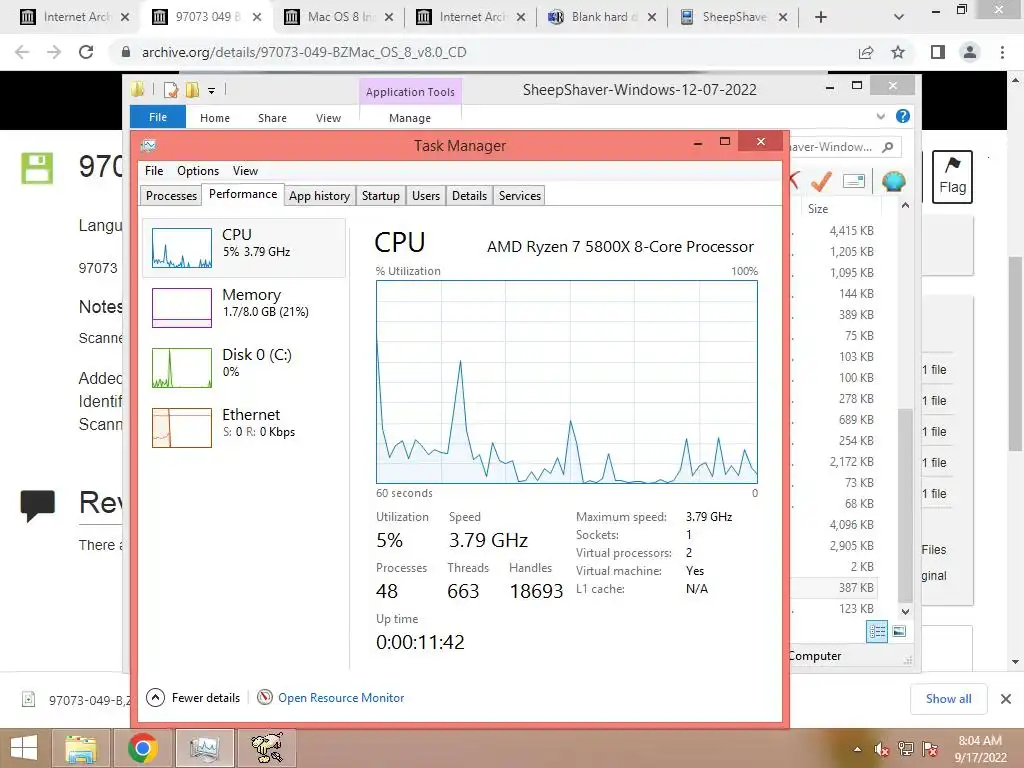Close Chrome downloads bar
1024x768 pixels.
pos(1006,699)
